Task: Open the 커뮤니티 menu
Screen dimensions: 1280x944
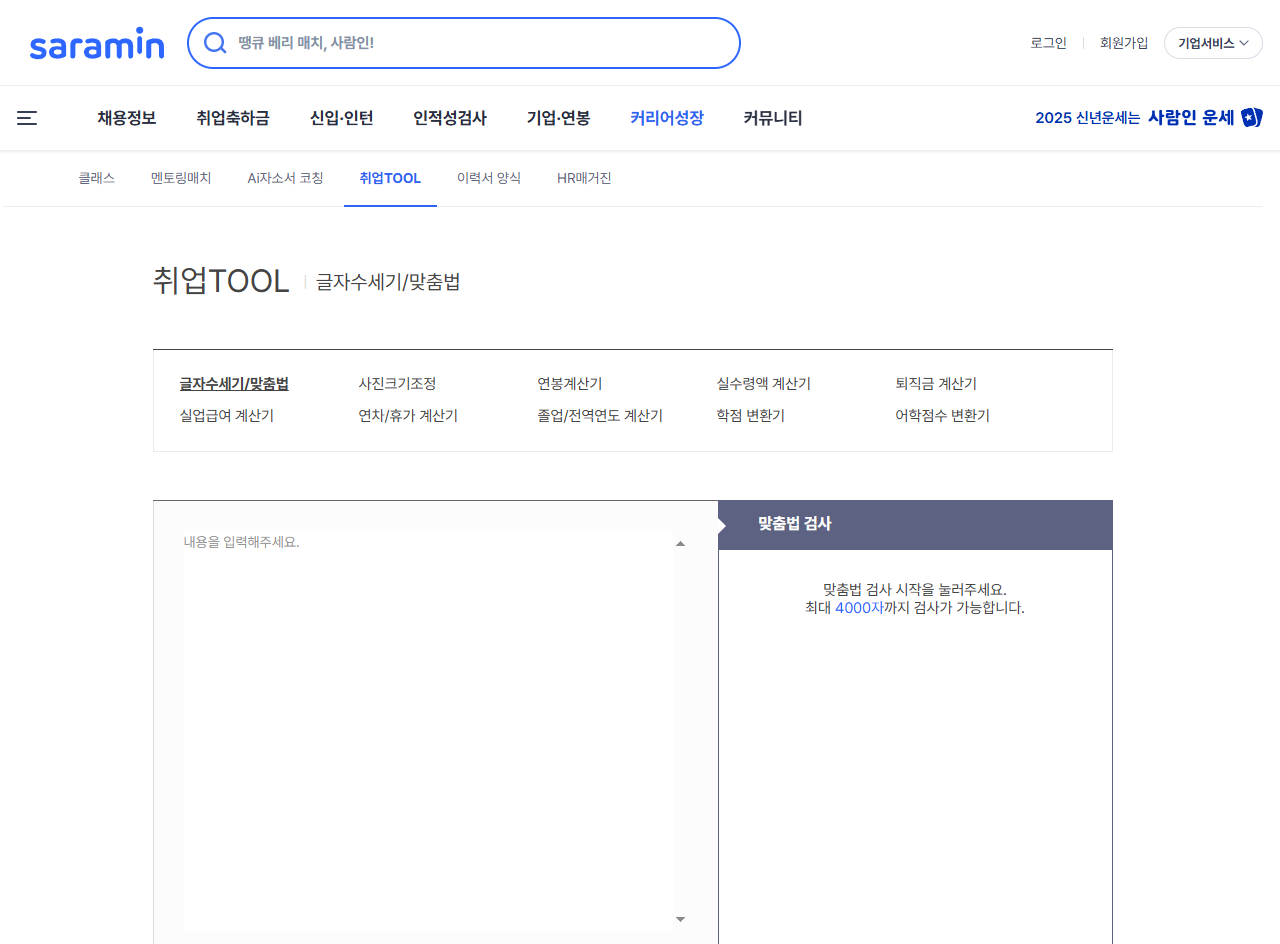Action: coord(772,118)
